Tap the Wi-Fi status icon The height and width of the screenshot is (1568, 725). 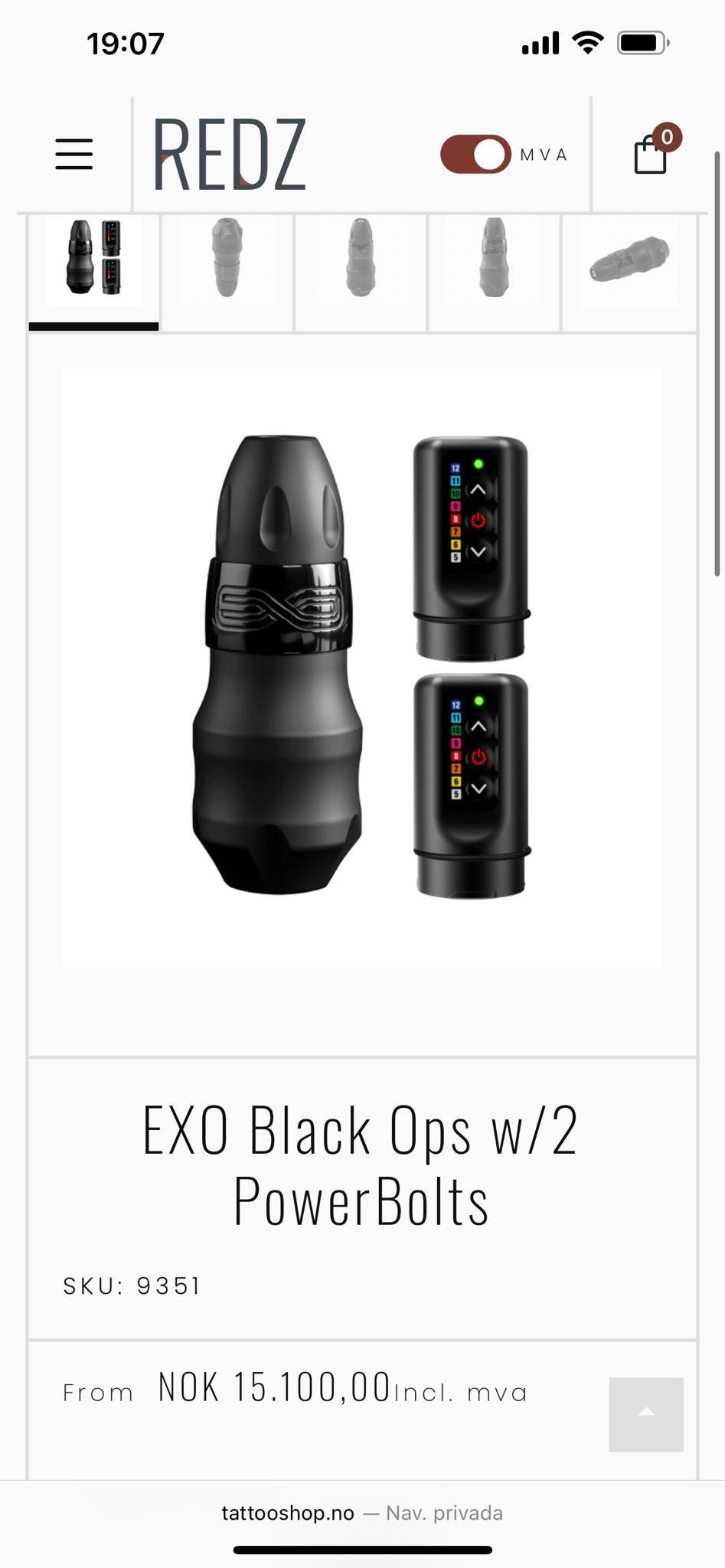click(587, 43)
